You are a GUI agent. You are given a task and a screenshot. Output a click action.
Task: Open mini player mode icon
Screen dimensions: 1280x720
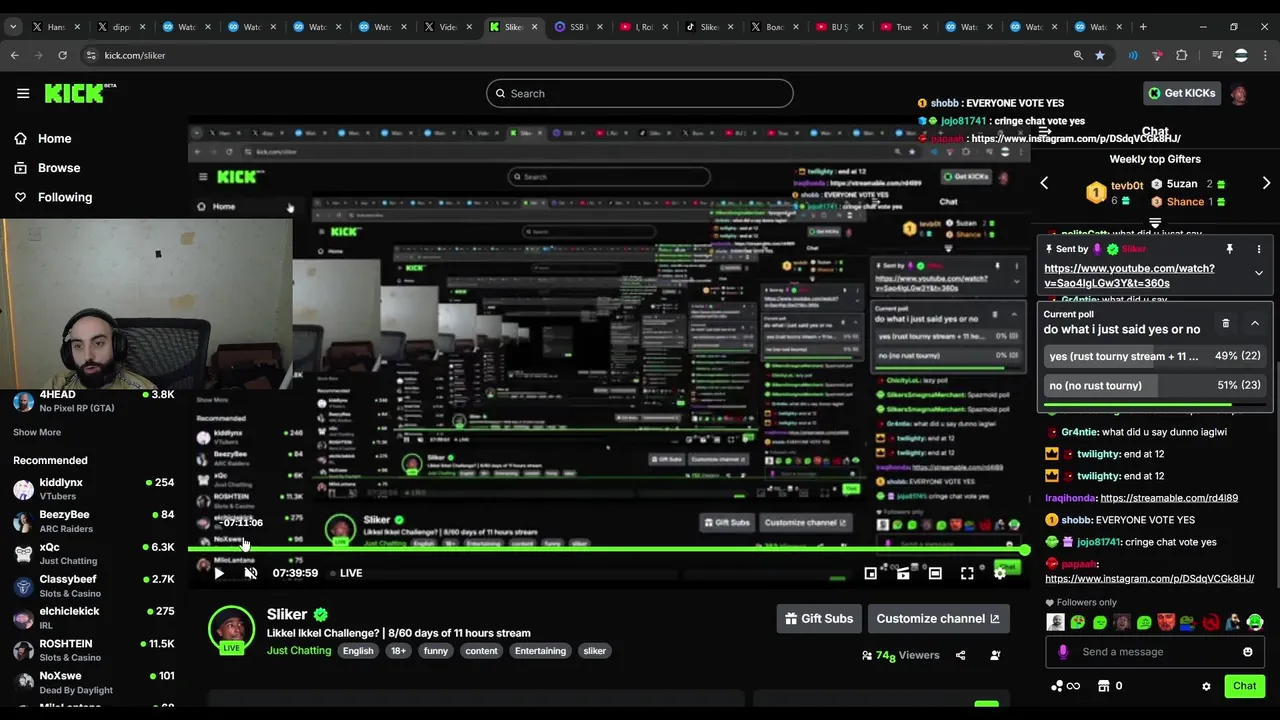point(871,573)
